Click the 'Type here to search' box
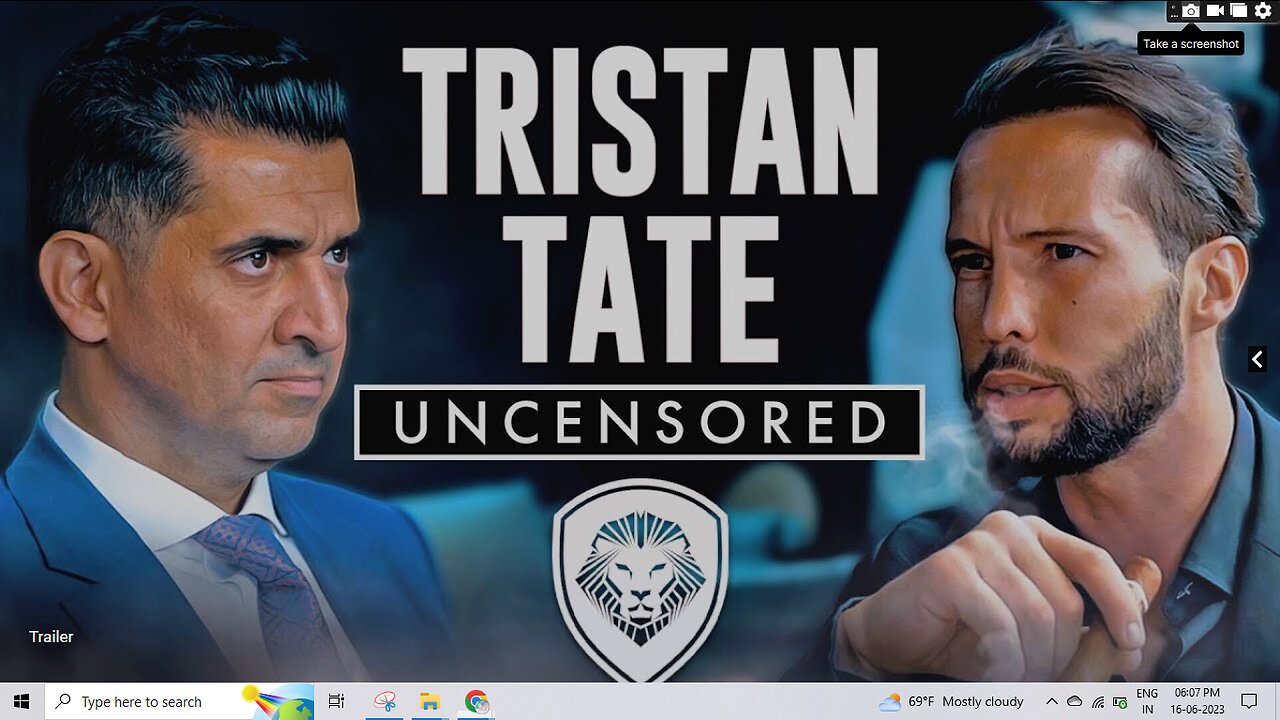 [x=181, y=701]
